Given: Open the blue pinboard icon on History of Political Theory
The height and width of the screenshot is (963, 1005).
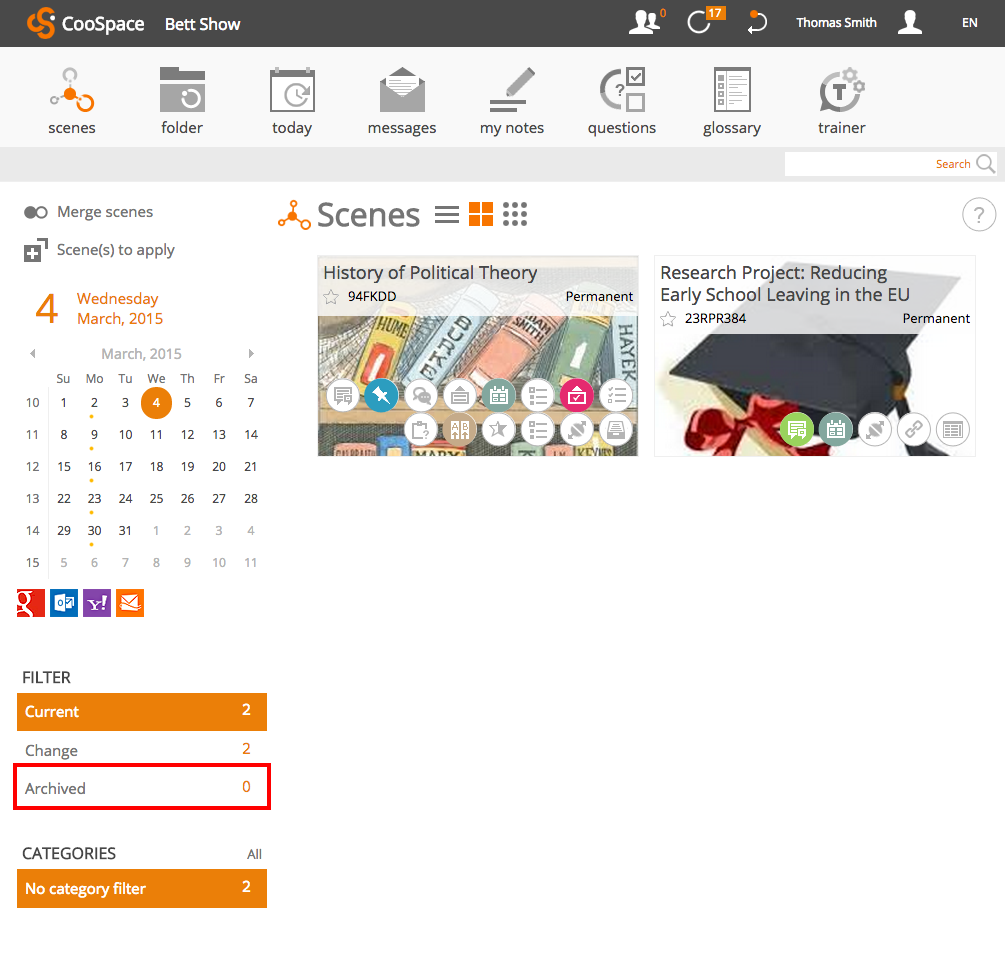Looking at the screenshot, I should (381, 396).
